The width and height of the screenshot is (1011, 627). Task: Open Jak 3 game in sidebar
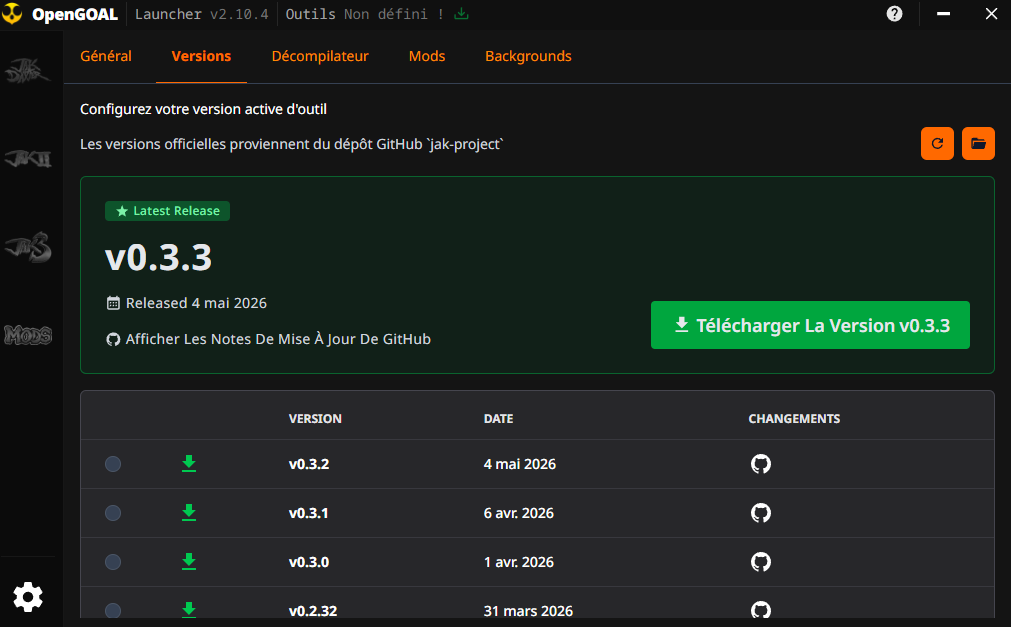28,247
